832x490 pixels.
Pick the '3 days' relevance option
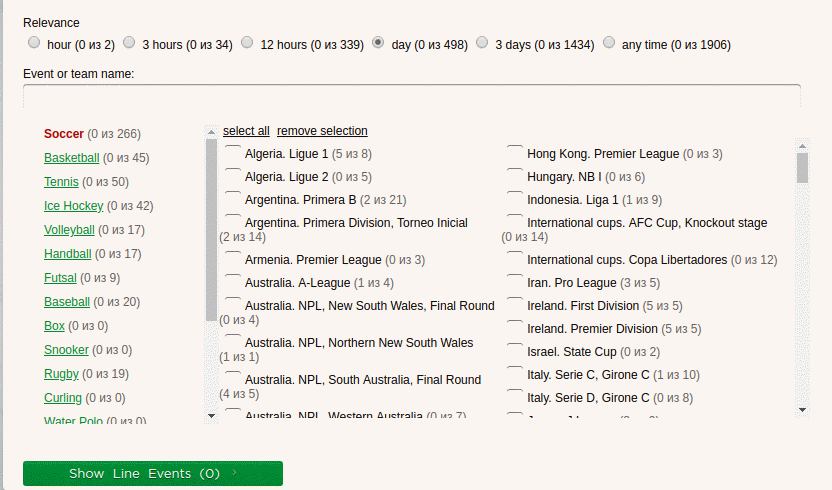click(x=482, y=43)
